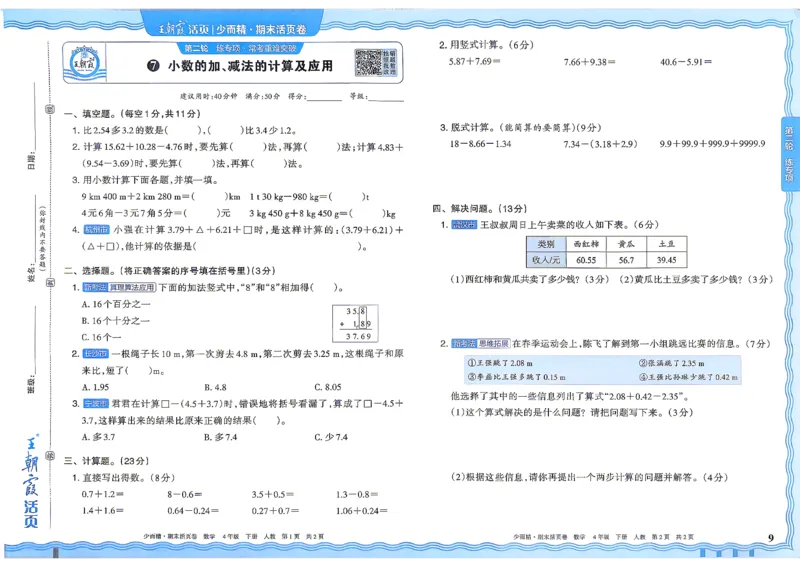Screen dimensions: 800x566
Task: Click the problem 1.3−0.8=
Action: point(357,495)
